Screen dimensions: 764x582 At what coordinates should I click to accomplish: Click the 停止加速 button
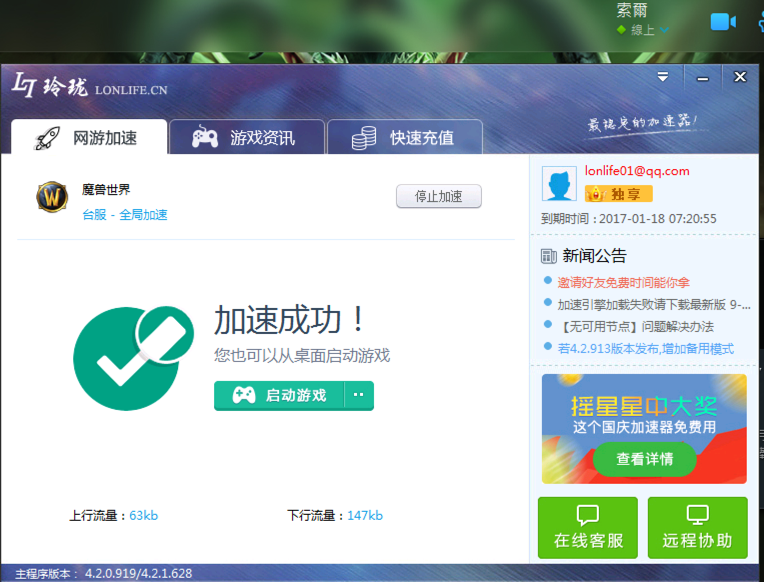click(439, 196)
